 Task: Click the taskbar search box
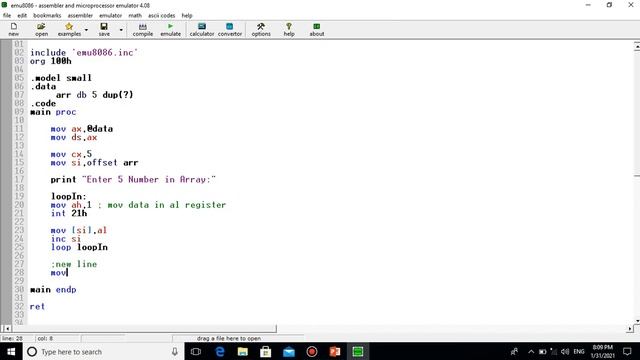pos(103,351)
